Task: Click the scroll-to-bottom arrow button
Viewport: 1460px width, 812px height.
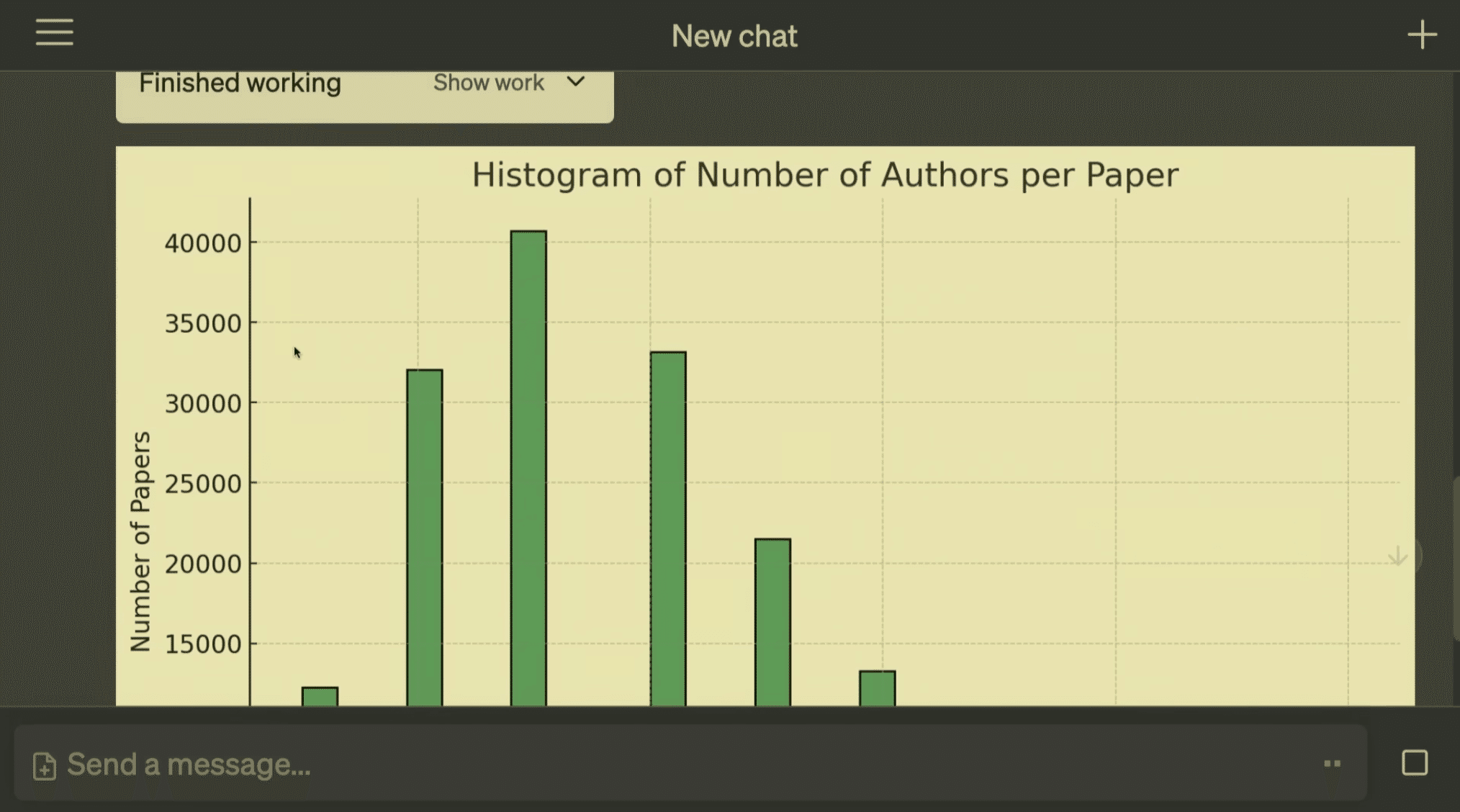Action: (1399, 556)
